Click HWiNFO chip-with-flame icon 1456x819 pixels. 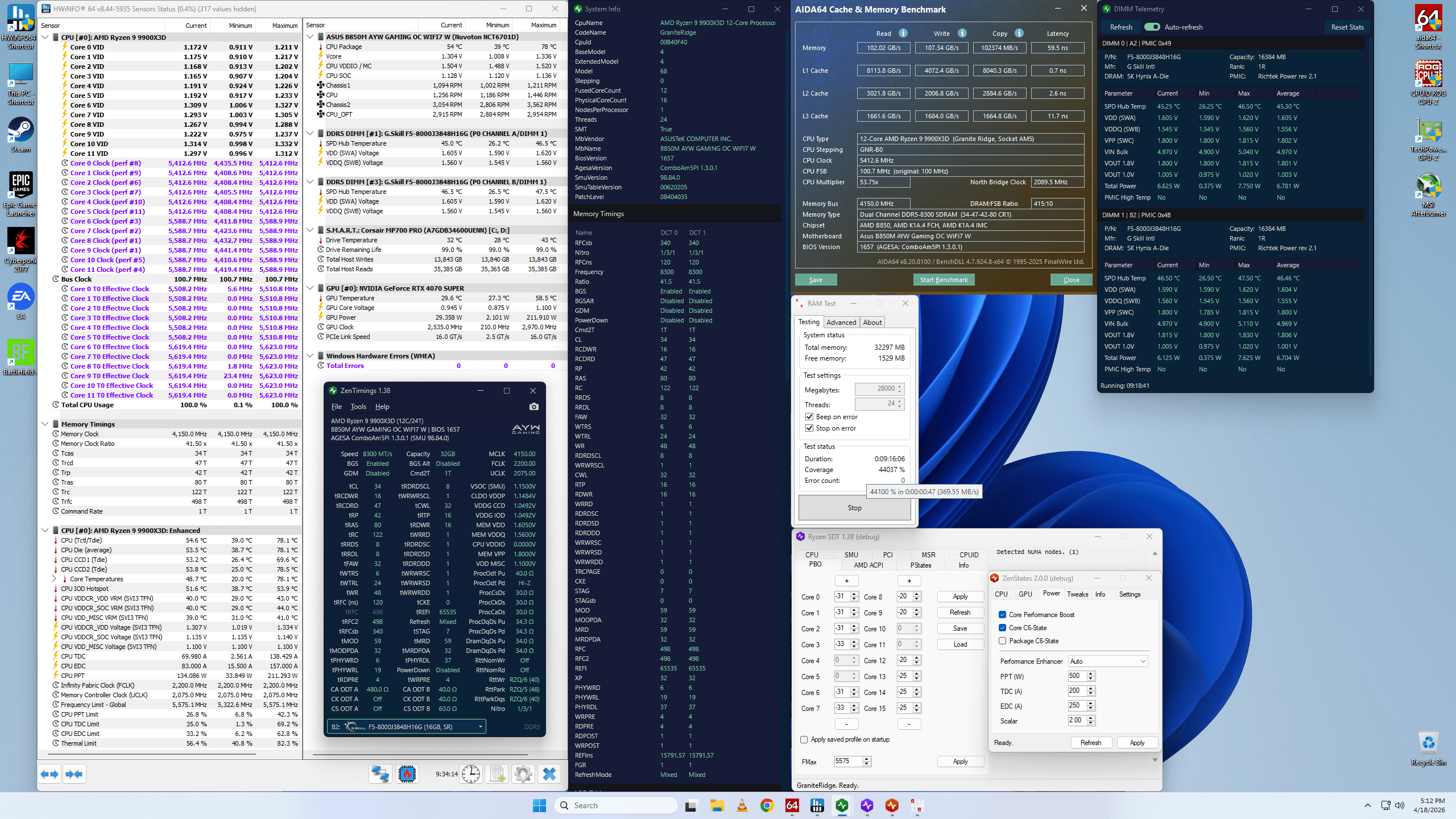(407, 774)
